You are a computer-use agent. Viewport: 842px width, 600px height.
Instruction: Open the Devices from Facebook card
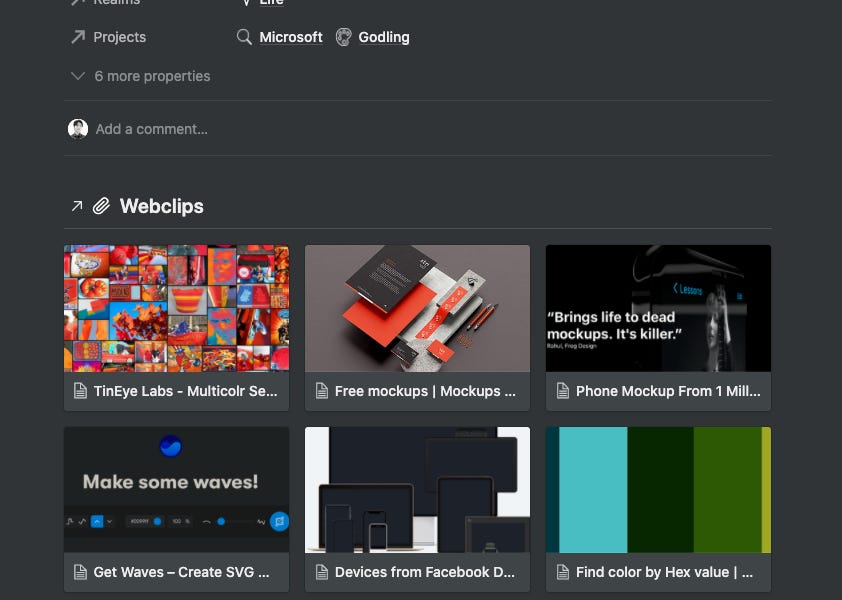pyautogui.click(x=417, y=510)
